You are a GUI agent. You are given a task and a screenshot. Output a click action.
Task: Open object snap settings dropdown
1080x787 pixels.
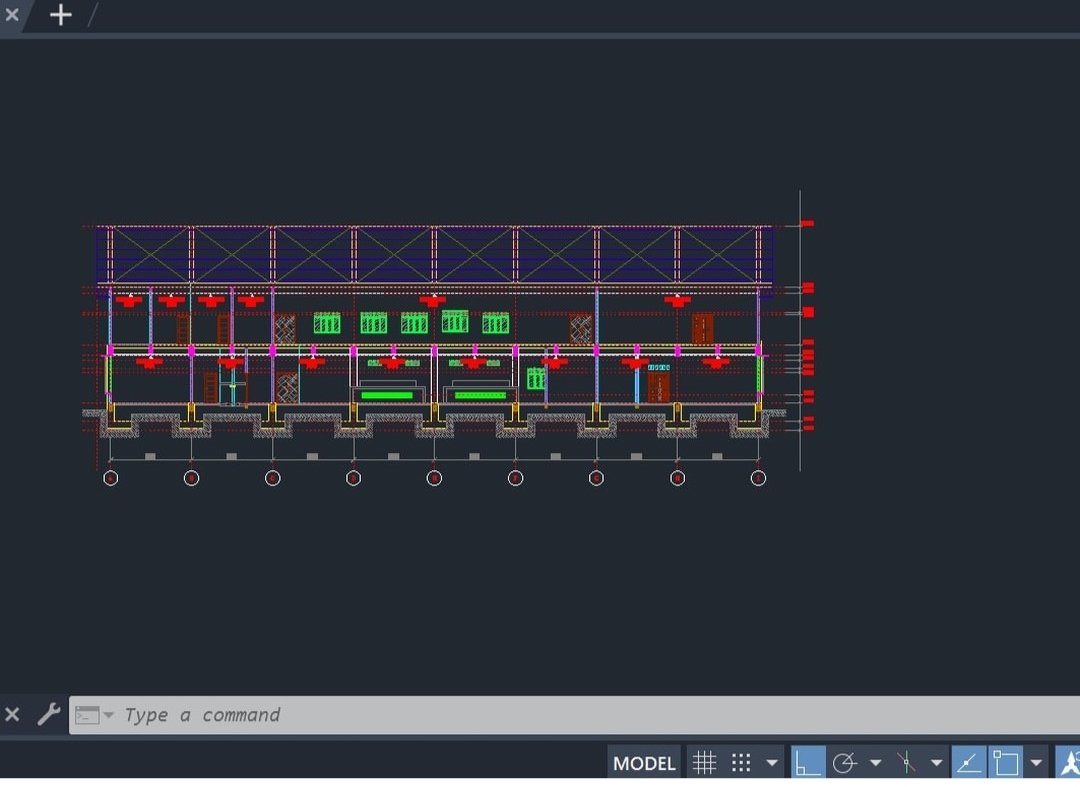click(1036, 763)
